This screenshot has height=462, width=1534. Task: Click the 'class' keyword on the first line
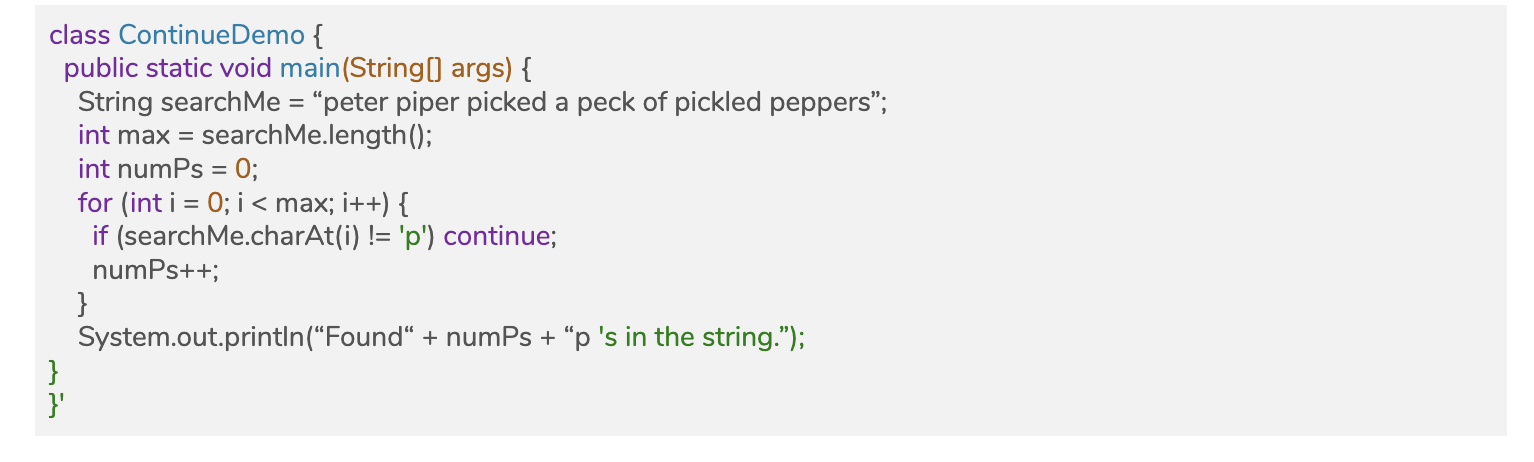(80, 35)
